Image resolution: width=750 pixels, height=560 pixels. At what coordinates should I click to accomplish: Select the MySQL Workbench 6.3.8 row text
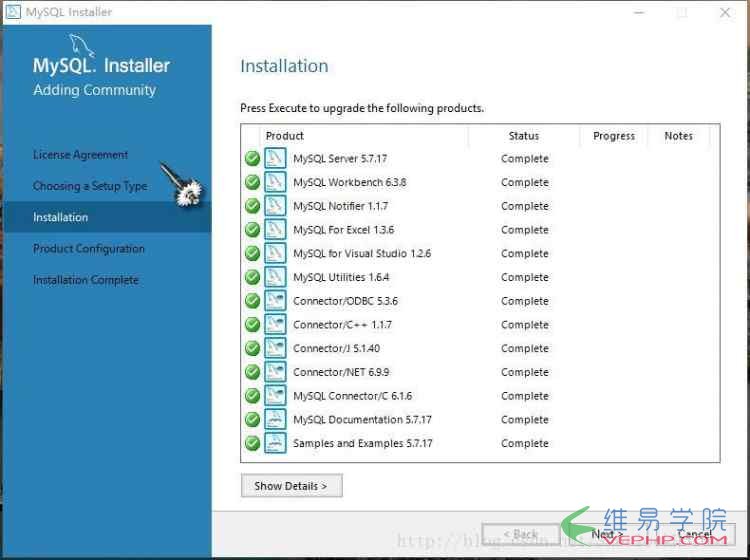tap(350, 182)
